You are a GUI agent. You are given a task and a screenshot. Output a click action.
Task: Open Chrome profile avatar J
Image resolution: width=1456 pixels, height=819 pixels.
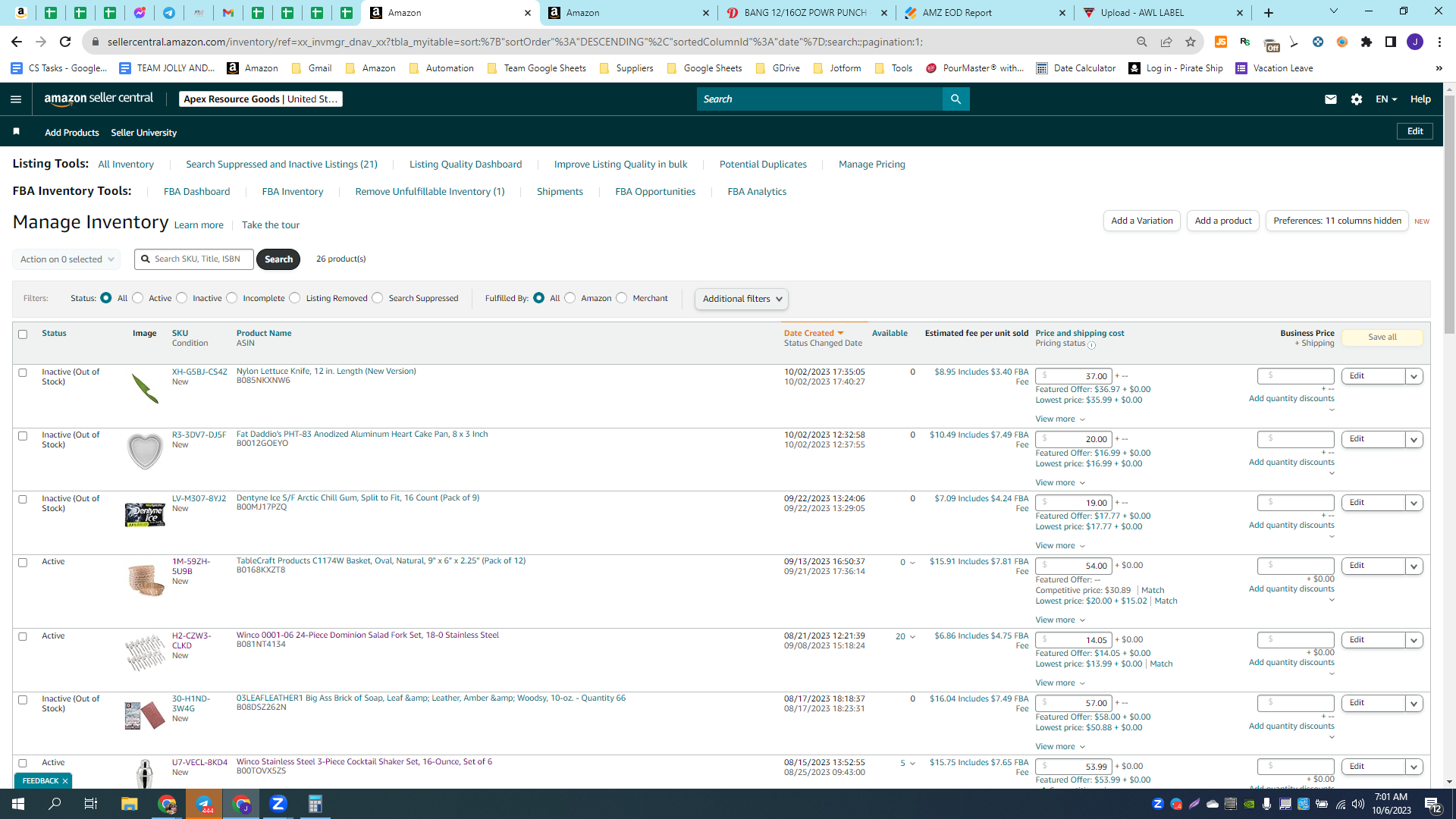(1415, 42)
